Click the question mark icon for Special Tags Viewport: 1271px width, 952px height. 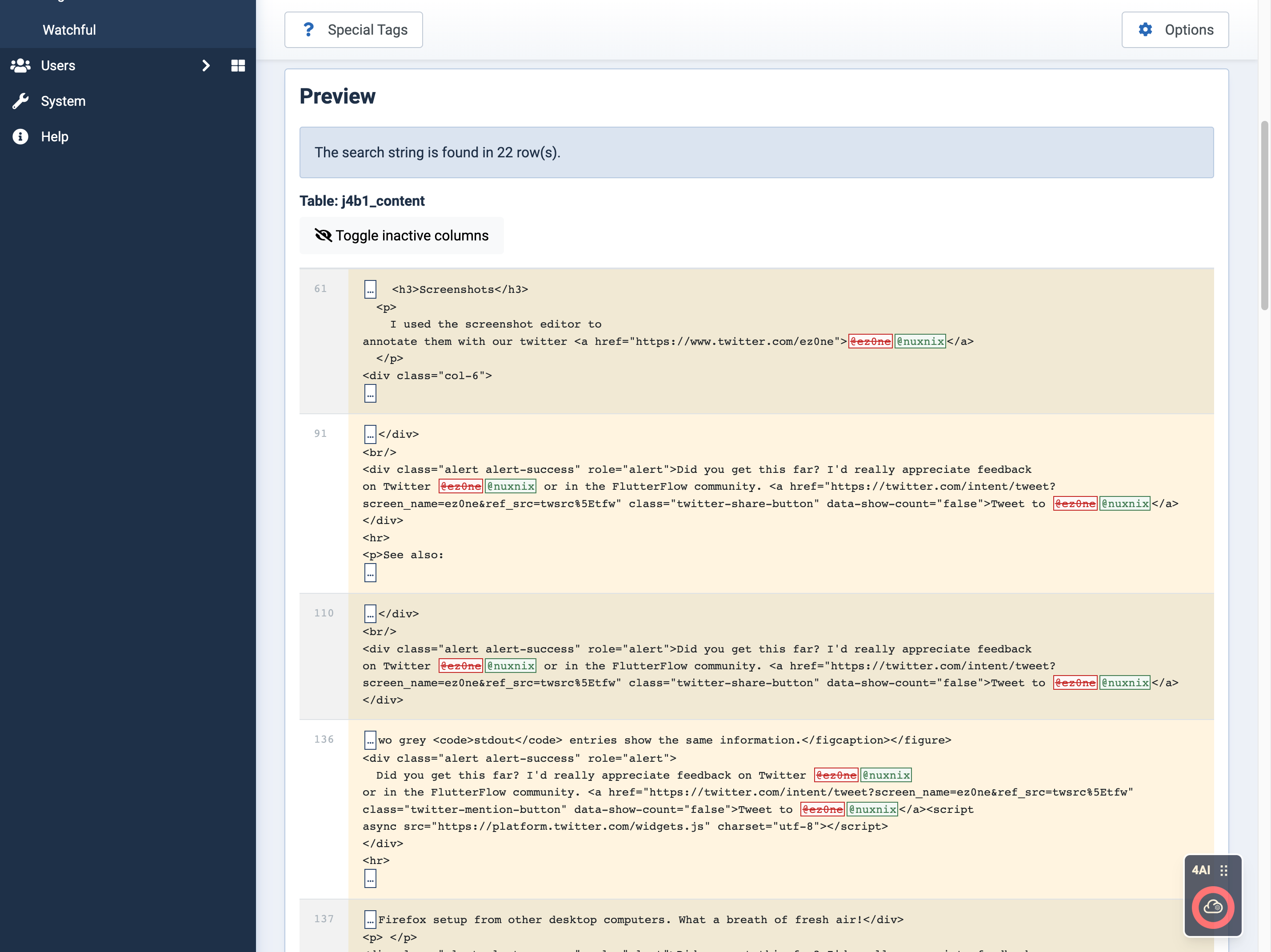click(x=308, y=30)
